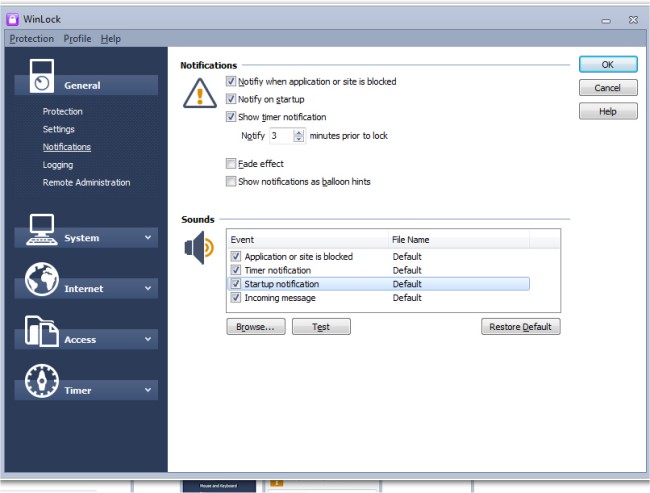Select the Timer section header label
Screen dimensions: 650x493
click(78, 391)
